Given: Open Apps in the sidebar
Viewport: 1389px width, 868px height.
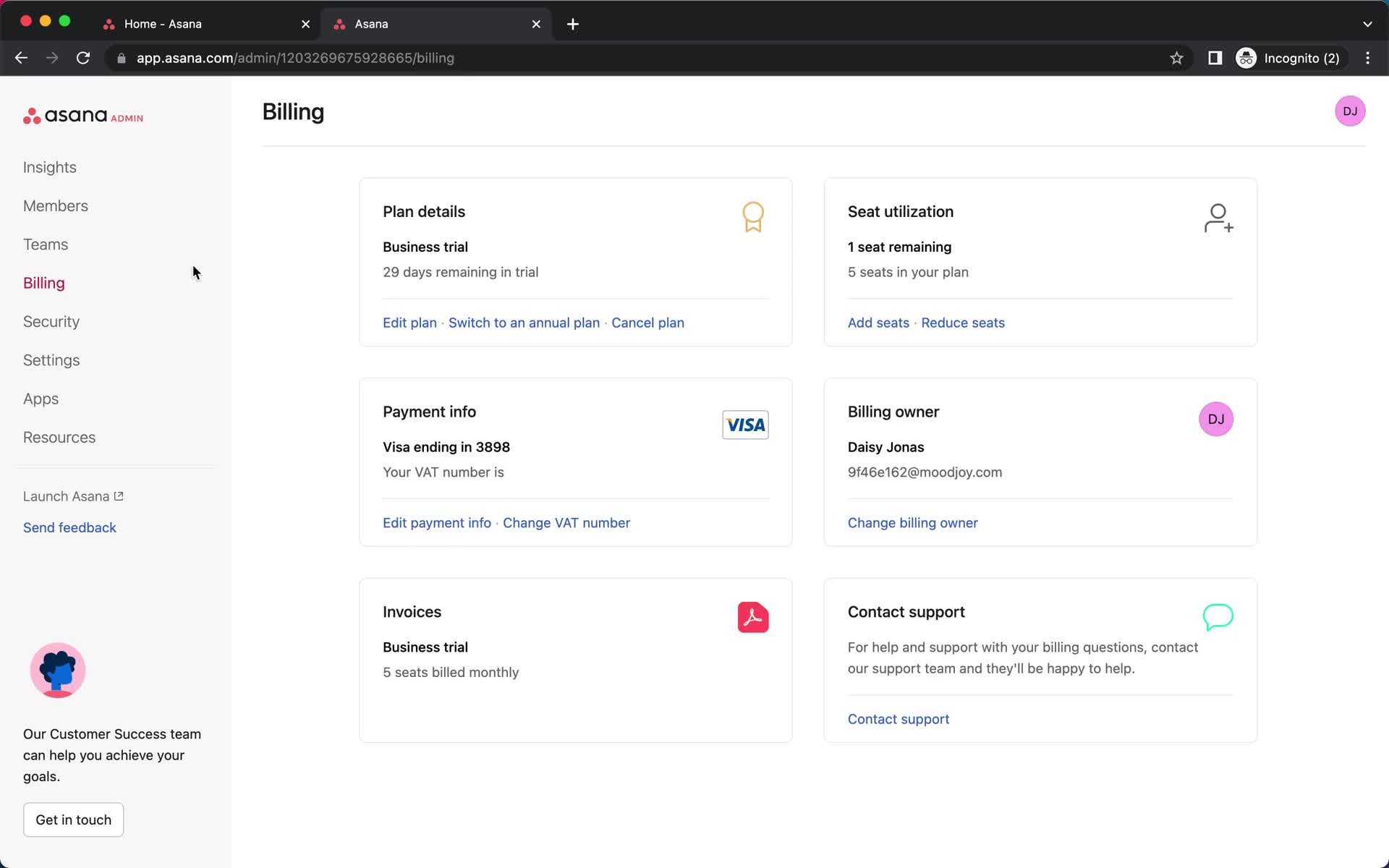Looking at the screenshot, I should (41, 399).
